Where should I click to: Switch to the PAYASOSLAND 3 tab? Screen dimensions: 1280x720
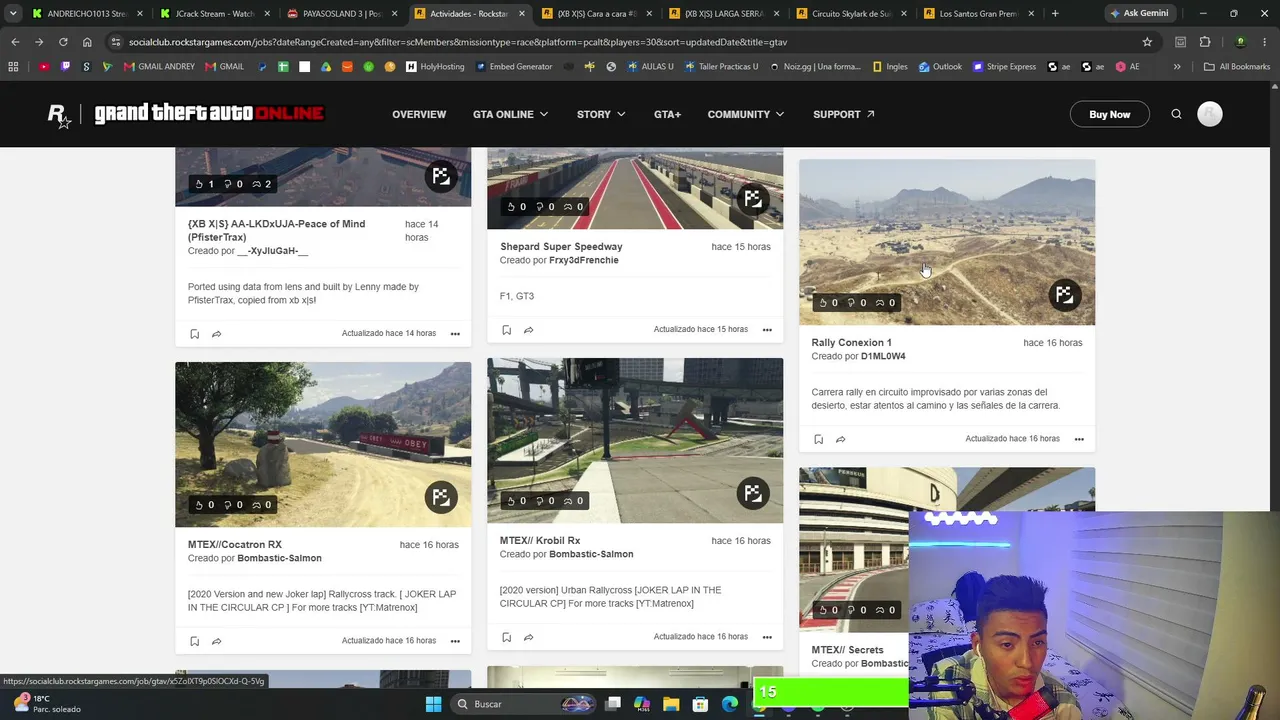tap(342, 14)
